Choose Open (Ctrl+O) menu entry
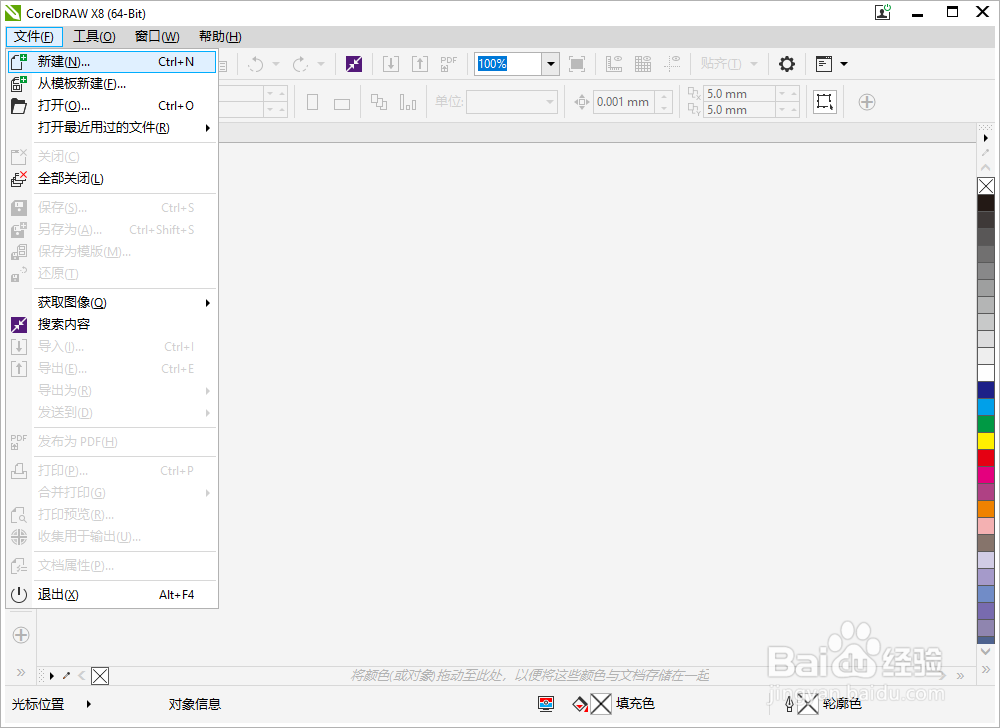Screen dimensions: 1000x728 [x=112, y=106]
